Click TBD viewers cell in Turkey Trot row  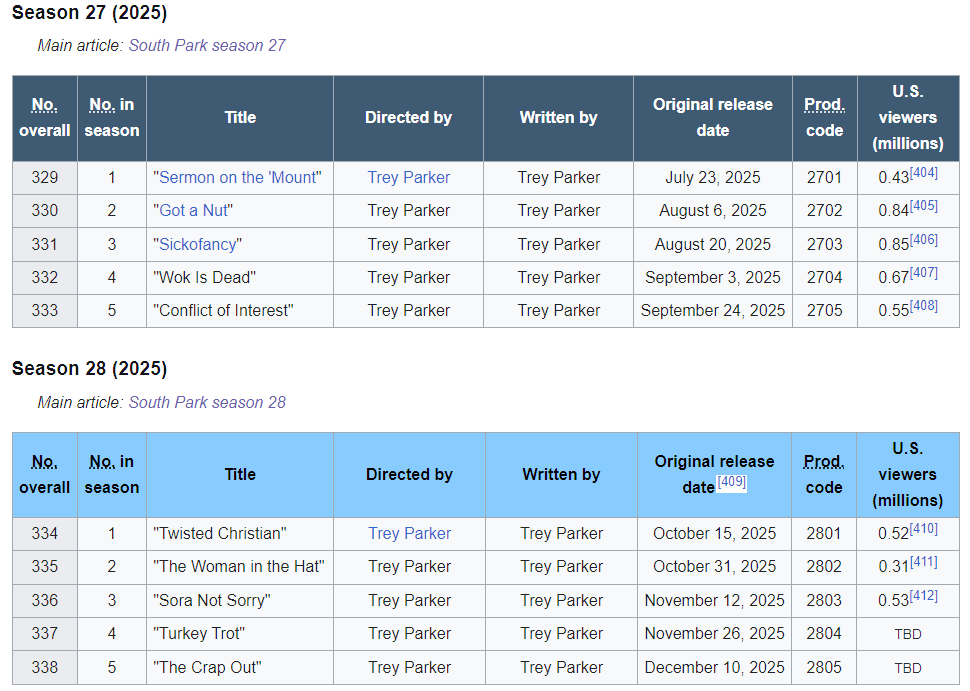pyautogui.click(x=908, y=635)
